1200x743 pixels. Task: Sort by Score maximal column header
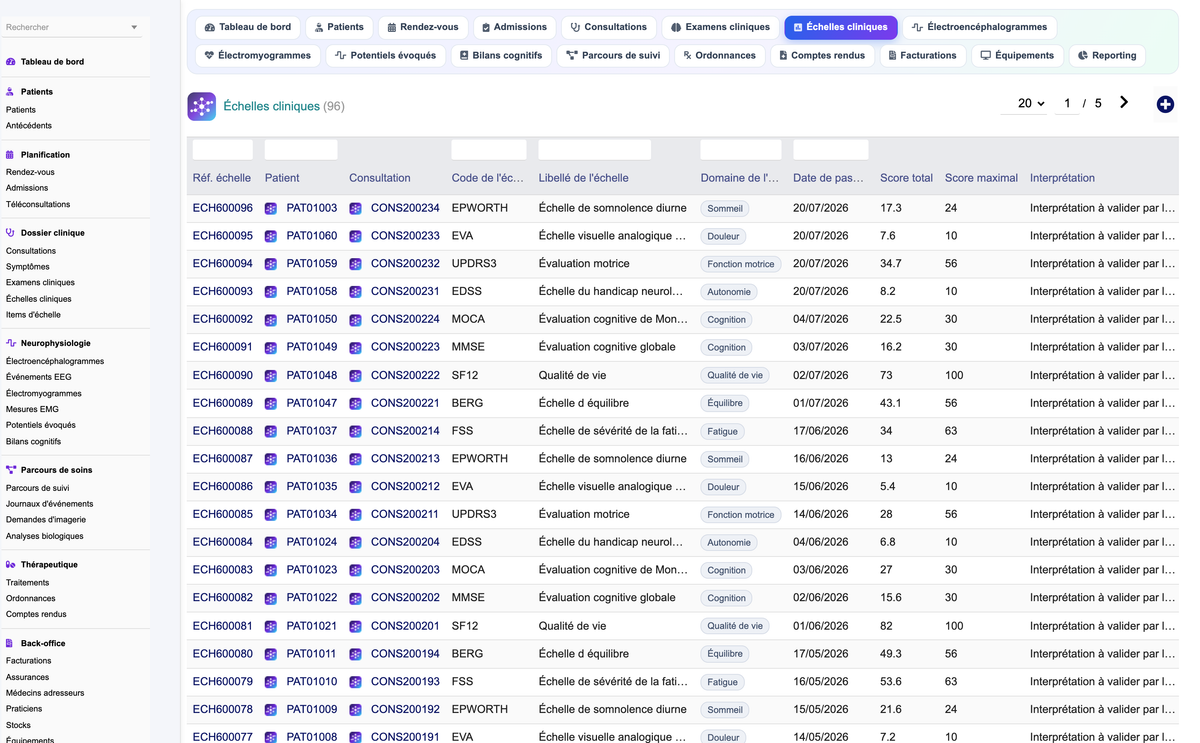[981, 178]
